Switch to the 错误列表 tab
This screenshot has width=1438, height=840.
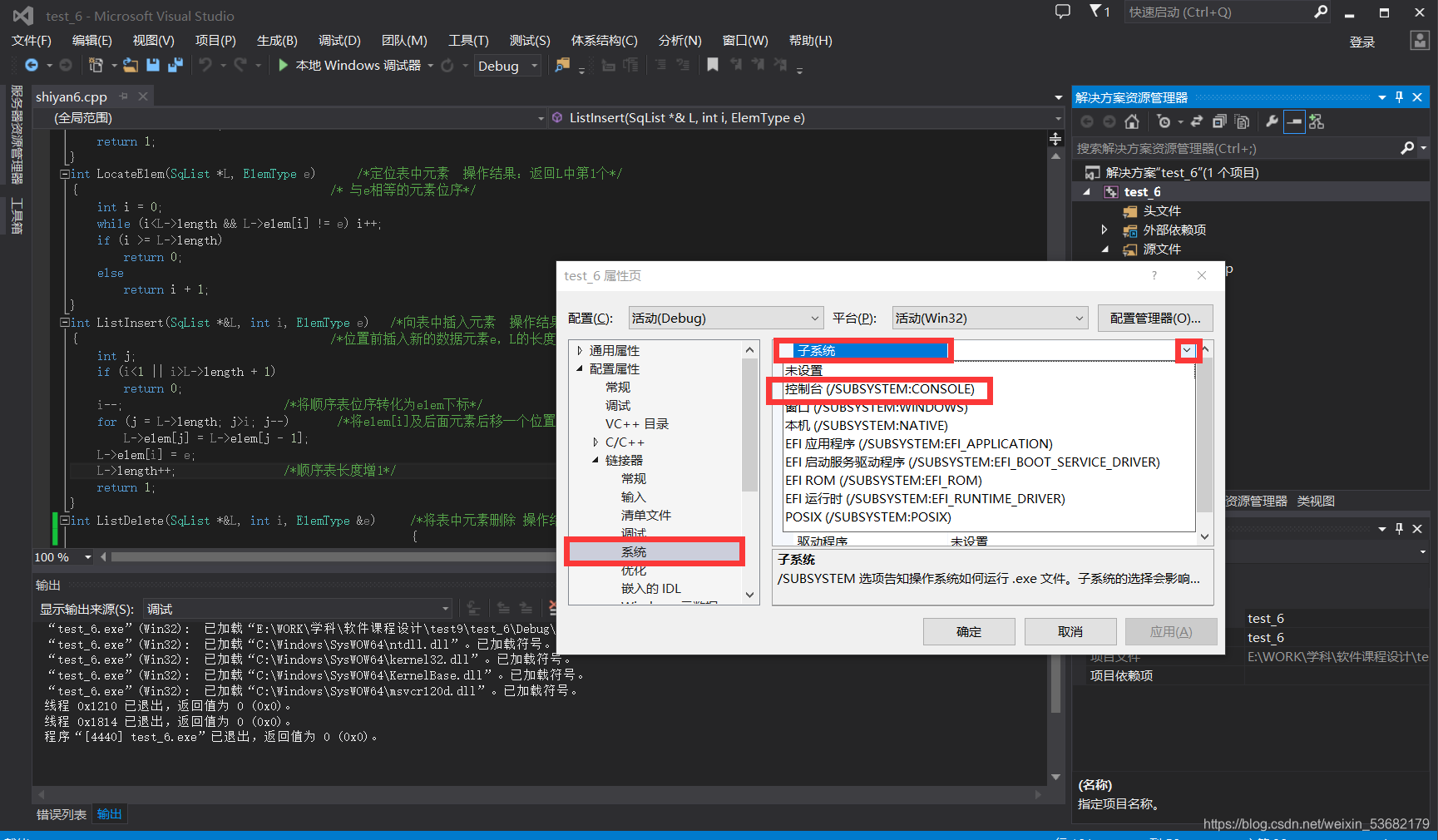tap(62, 814)
